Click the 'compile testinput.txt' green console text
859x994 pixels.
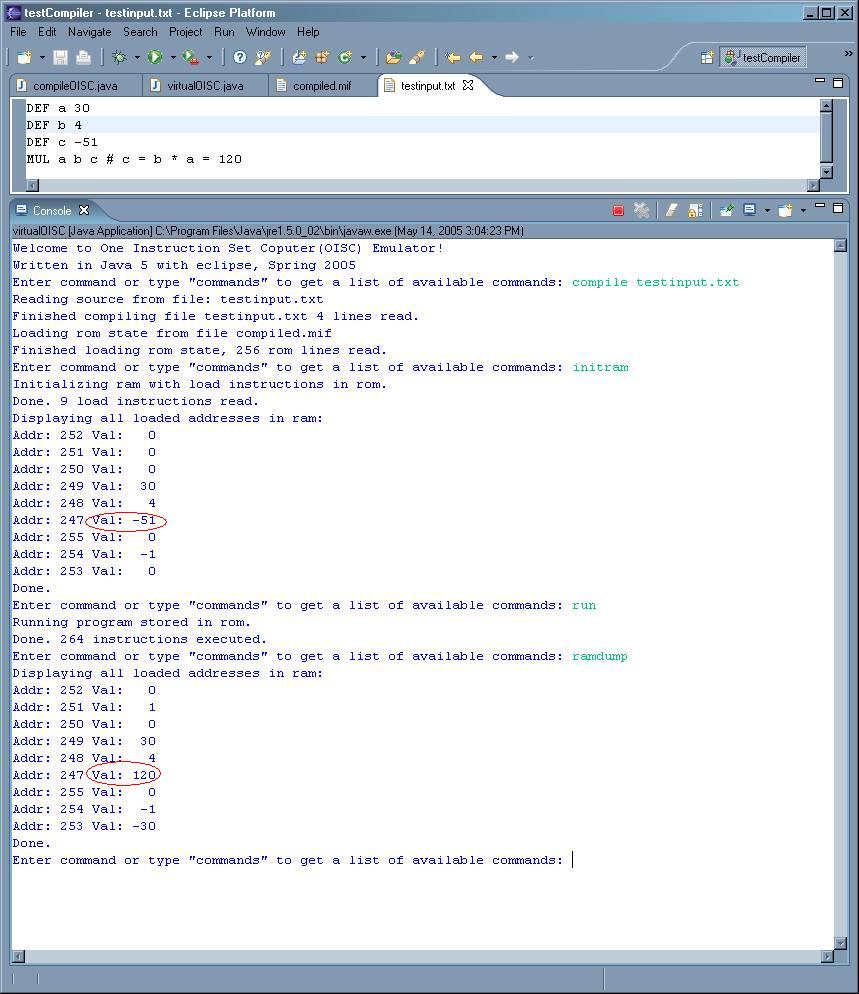pyautogui.click(x=656, y=282)
